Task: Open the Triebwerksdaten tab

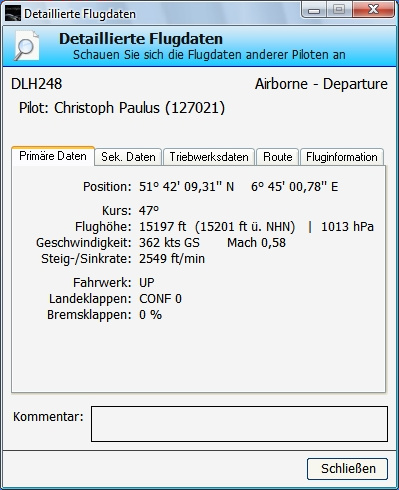Action: coord(209,157)
